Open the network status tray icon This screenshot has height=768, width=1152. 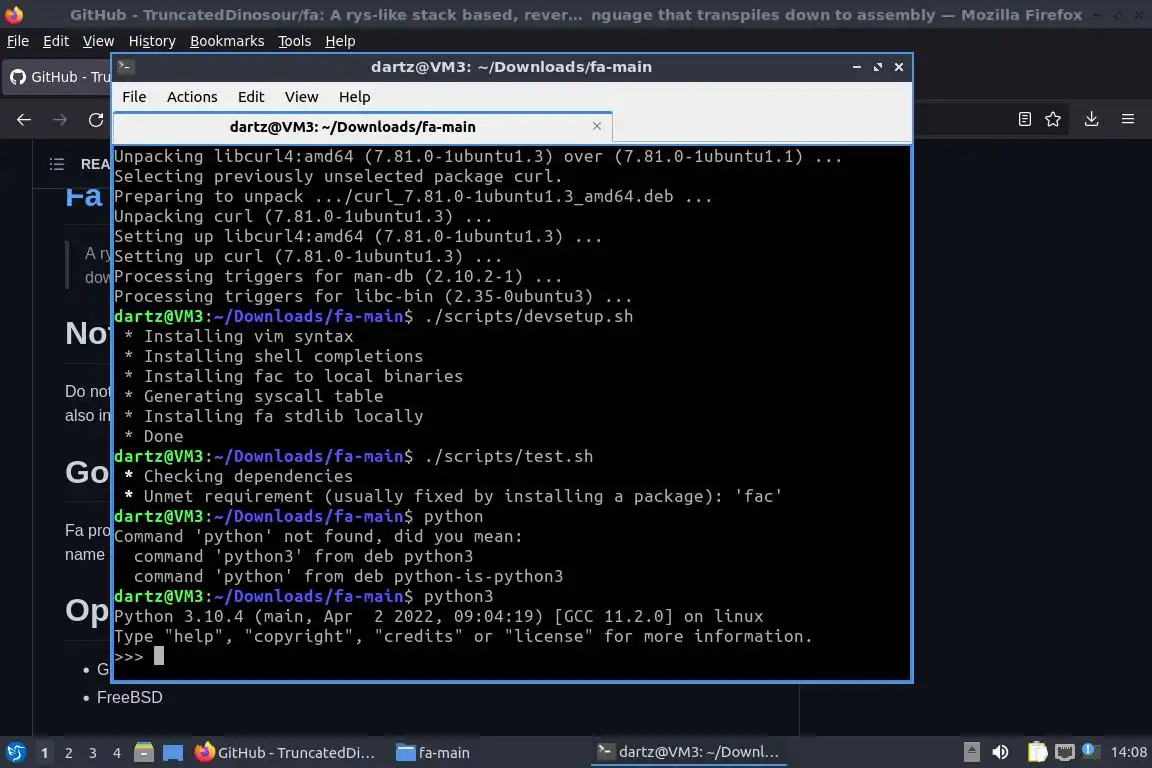pyautogui.click(x=1065, y=752)
